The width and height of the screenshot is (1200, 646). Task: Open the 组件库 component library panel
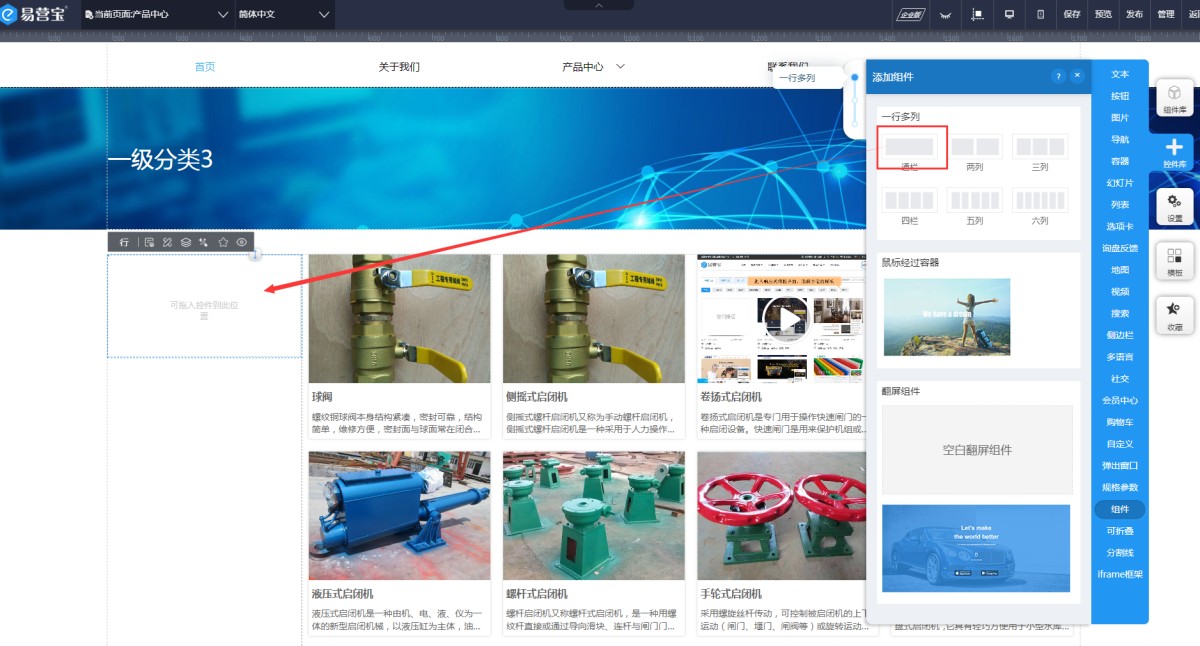[x=1174, y=98]
